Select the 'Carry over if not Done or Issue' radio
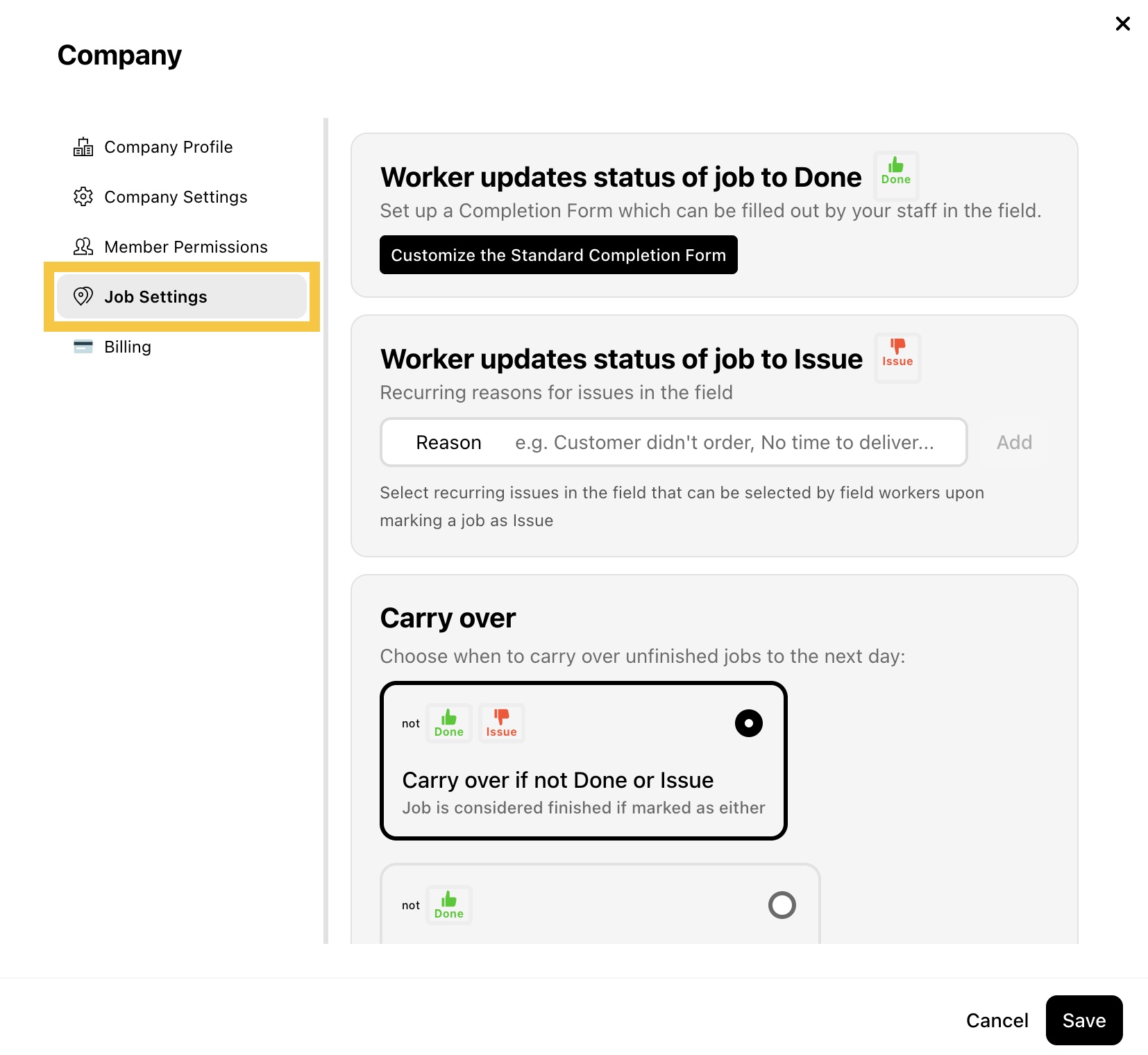This screenshot has width=1148, height=1055. [749, 723]
